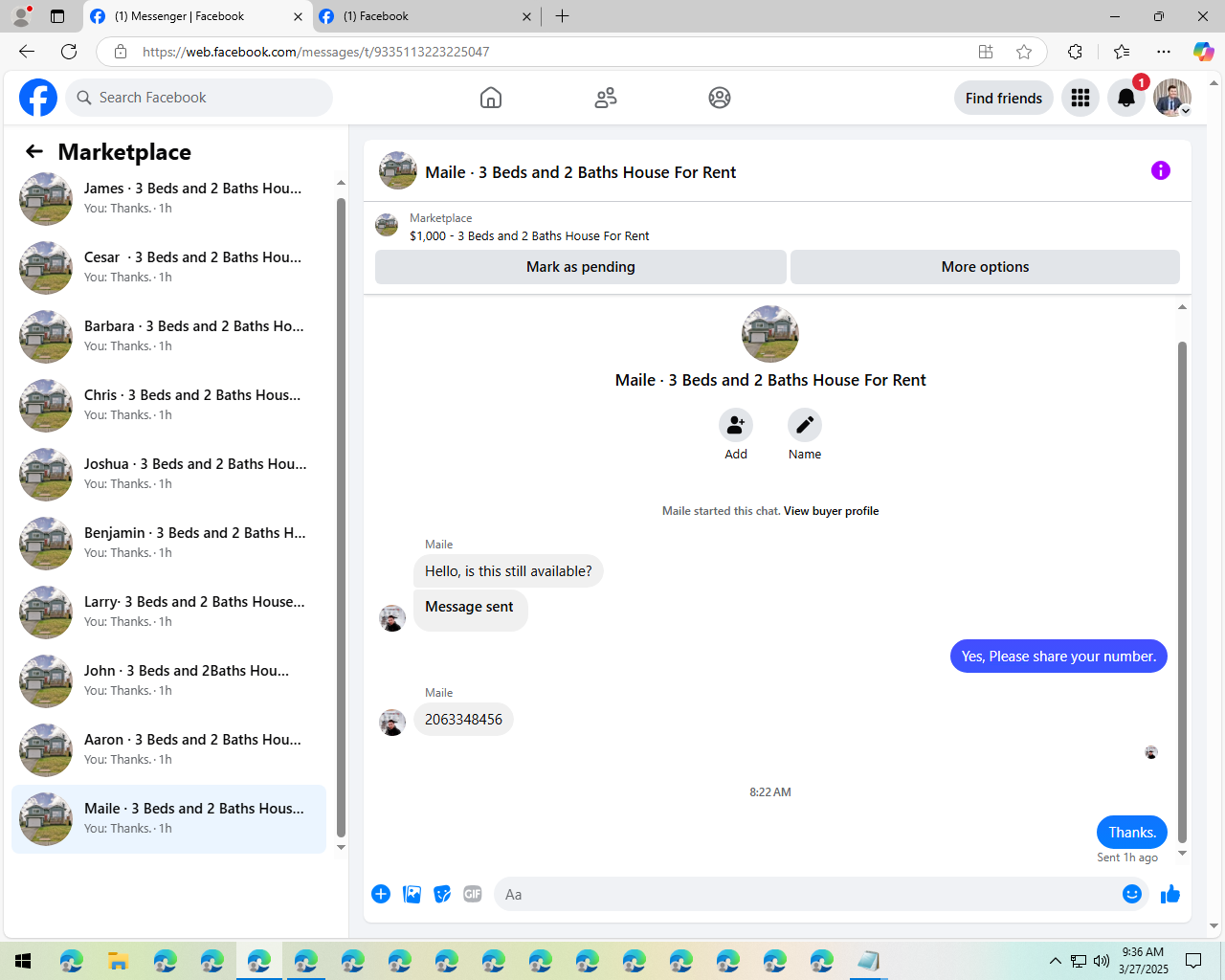Open the Larry conversation
The height and width of the screenshot is (980, 1225).
point(168,612)
